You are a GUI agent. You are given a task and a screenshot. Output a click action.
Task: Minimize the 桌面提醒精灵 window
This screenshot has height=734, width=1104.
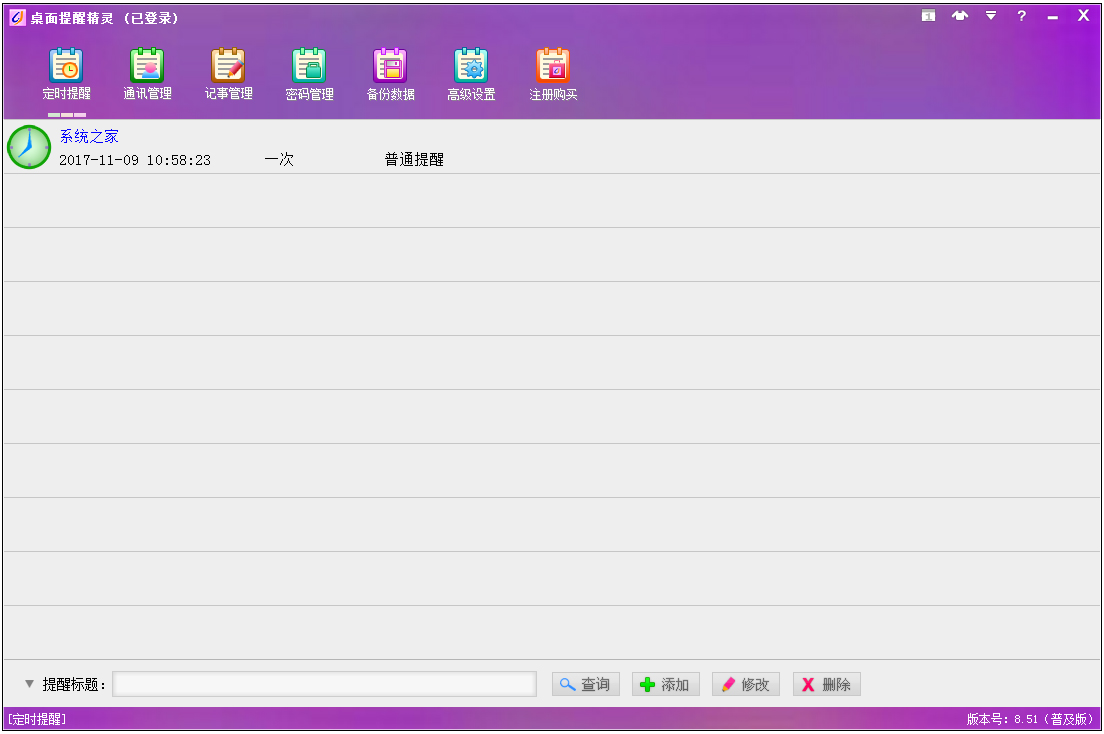(1052, 17)
